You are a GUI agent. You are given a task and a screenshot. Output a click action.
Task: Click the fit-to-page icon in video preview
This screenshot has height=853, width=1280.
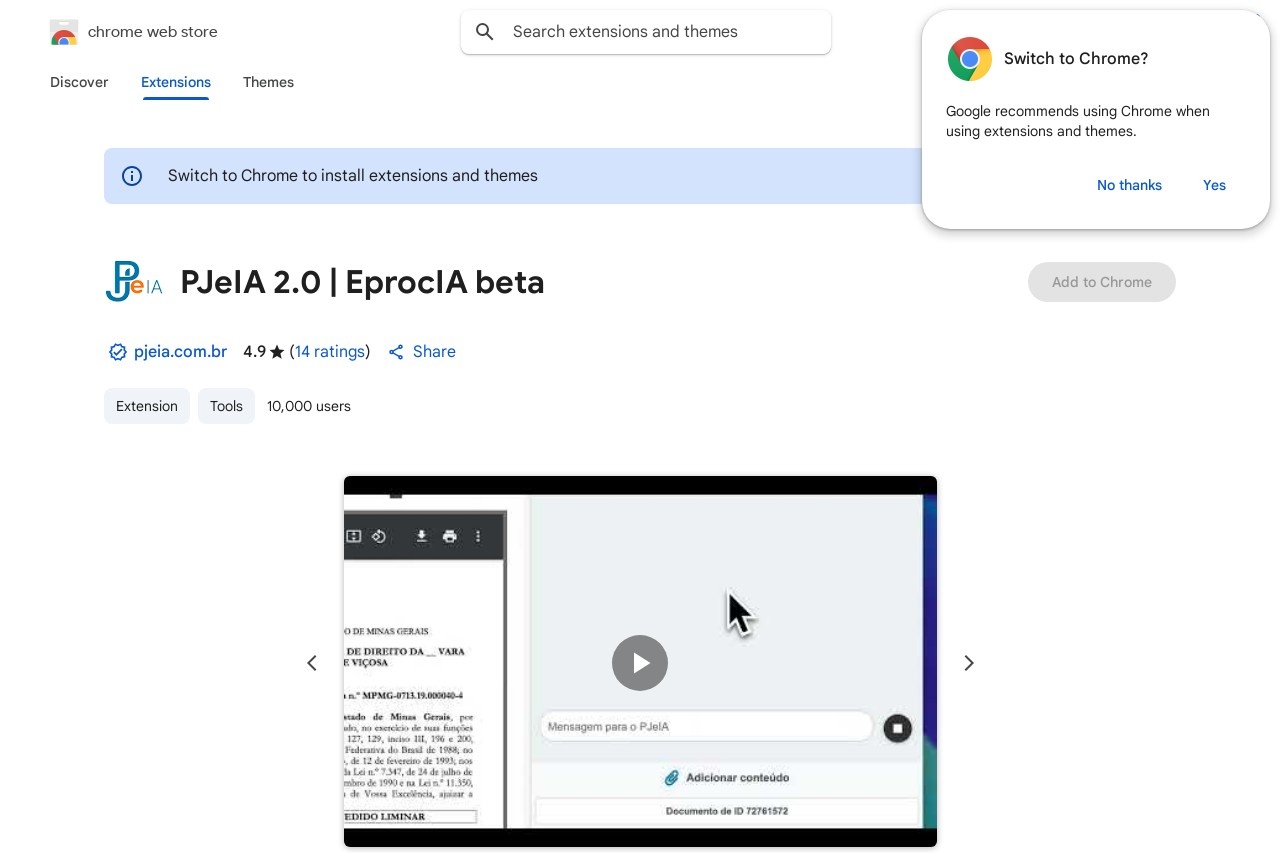353,536
